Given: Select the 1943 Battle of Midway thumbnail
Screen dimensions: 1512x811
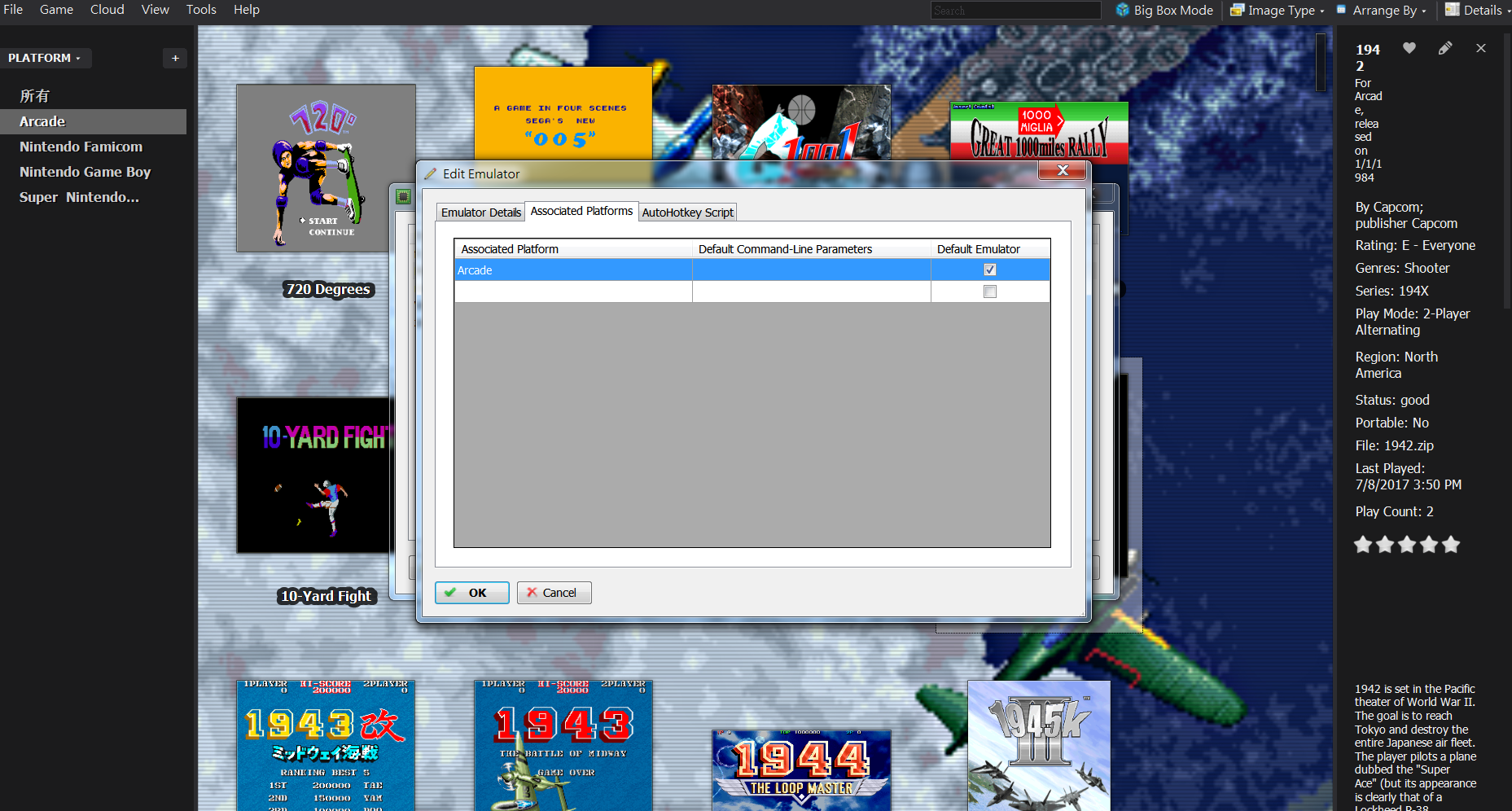Looking at the screenshot, I should point(563,745).
